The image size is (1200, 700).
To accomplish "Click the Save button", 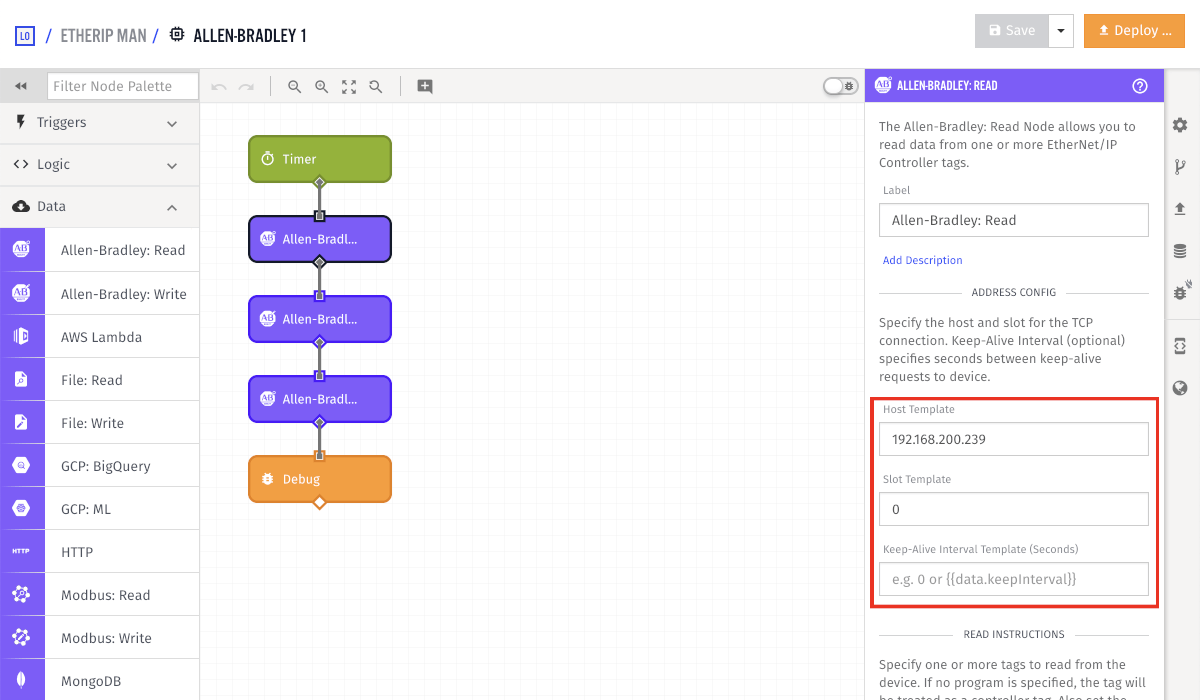I will [x=1012, y=31].
